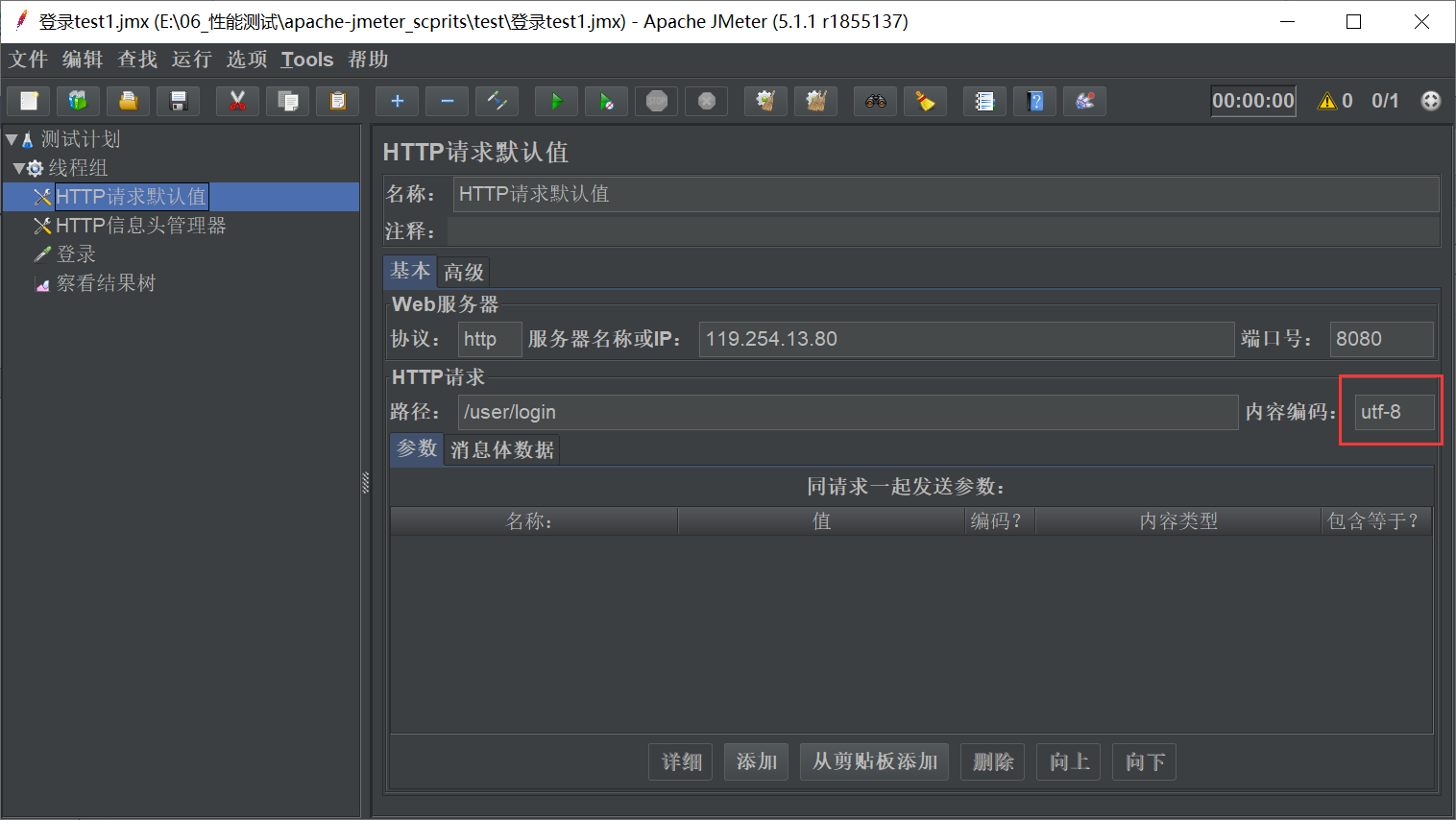This screenshot has height=820, width=1456.
Task: Click the 路径 field with /user/login
Action: coord(848,412)
